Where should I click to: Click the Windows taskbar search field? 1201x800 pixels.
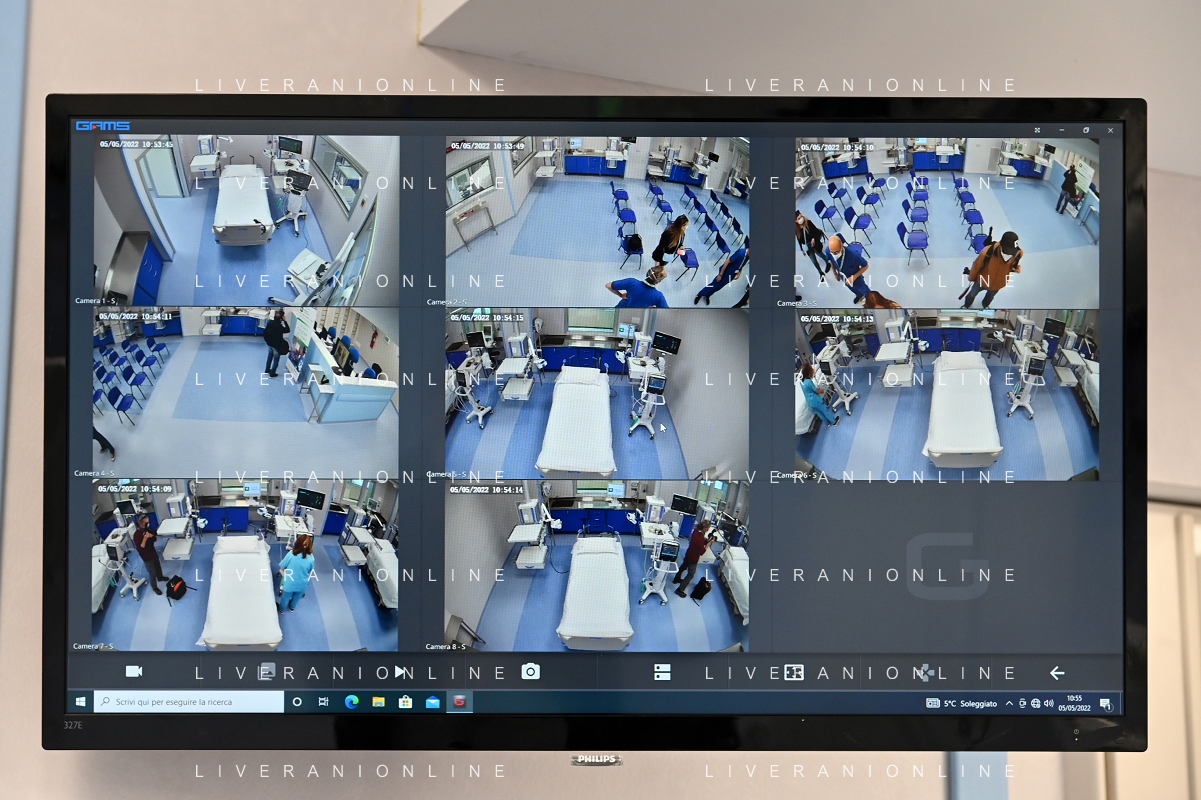point(190,702)
